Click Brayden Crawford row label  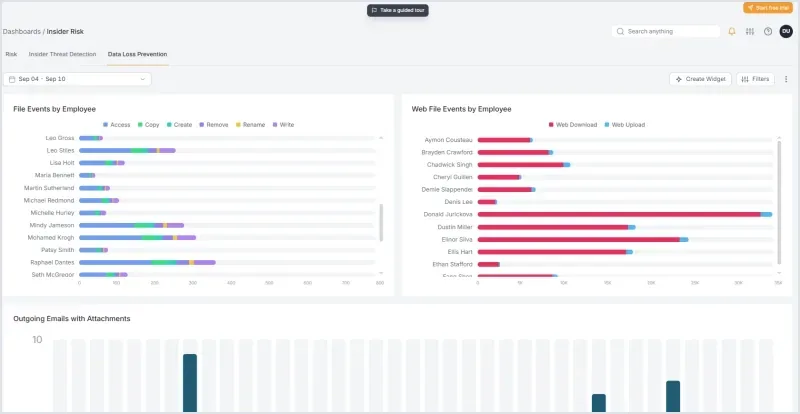tap(447, 152)
